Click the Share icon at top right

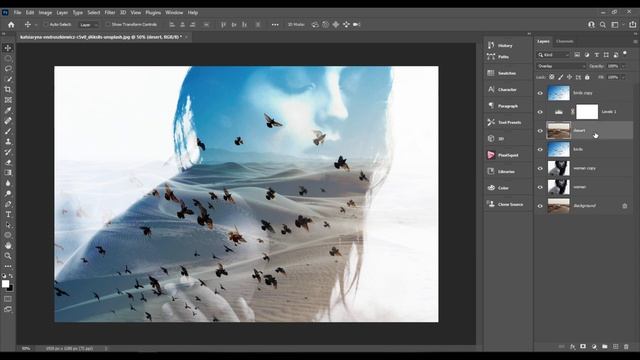point(633,25)
